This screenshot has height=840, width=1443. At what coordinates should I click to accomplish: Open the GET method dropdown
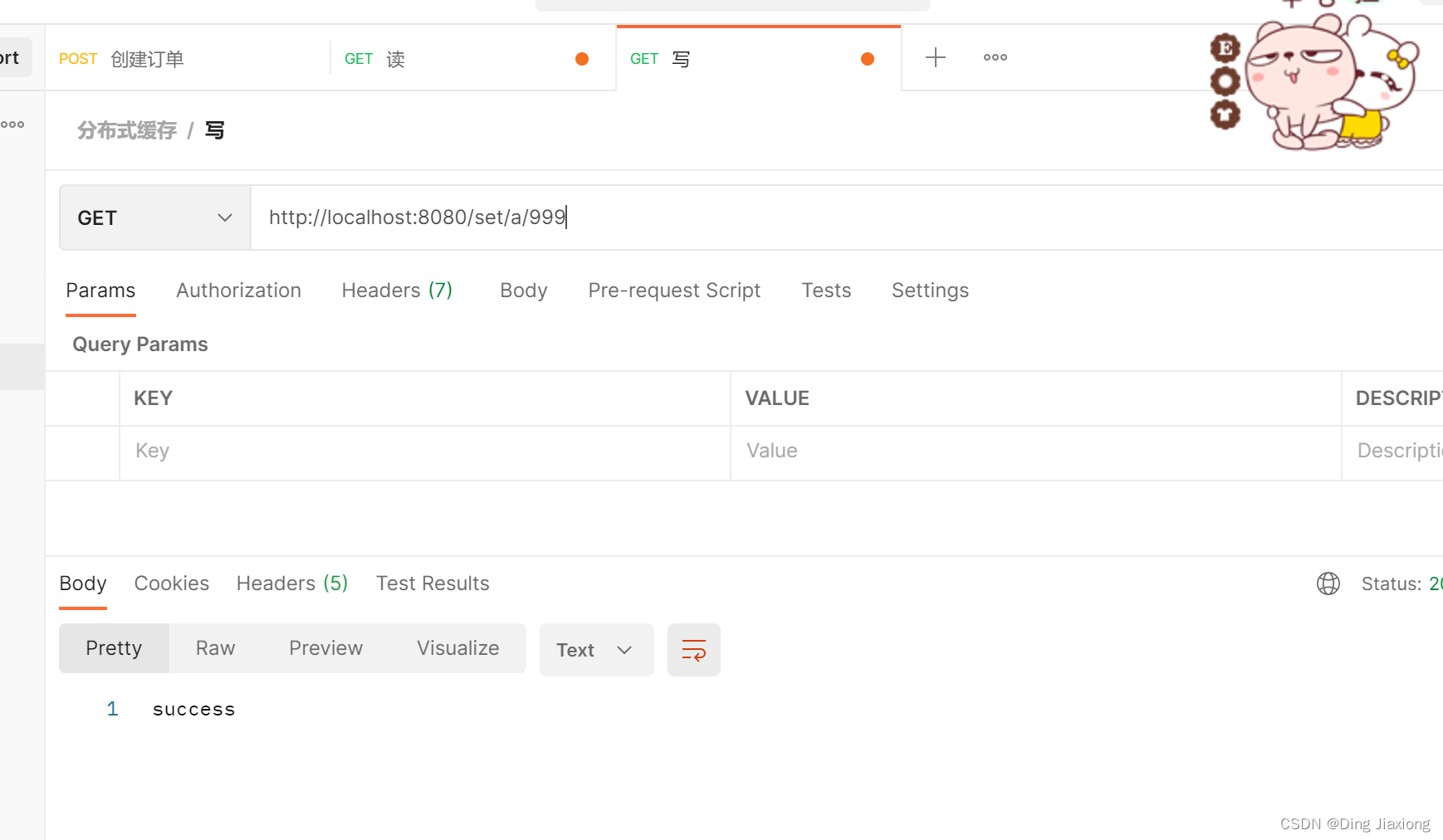click(155, 217)
